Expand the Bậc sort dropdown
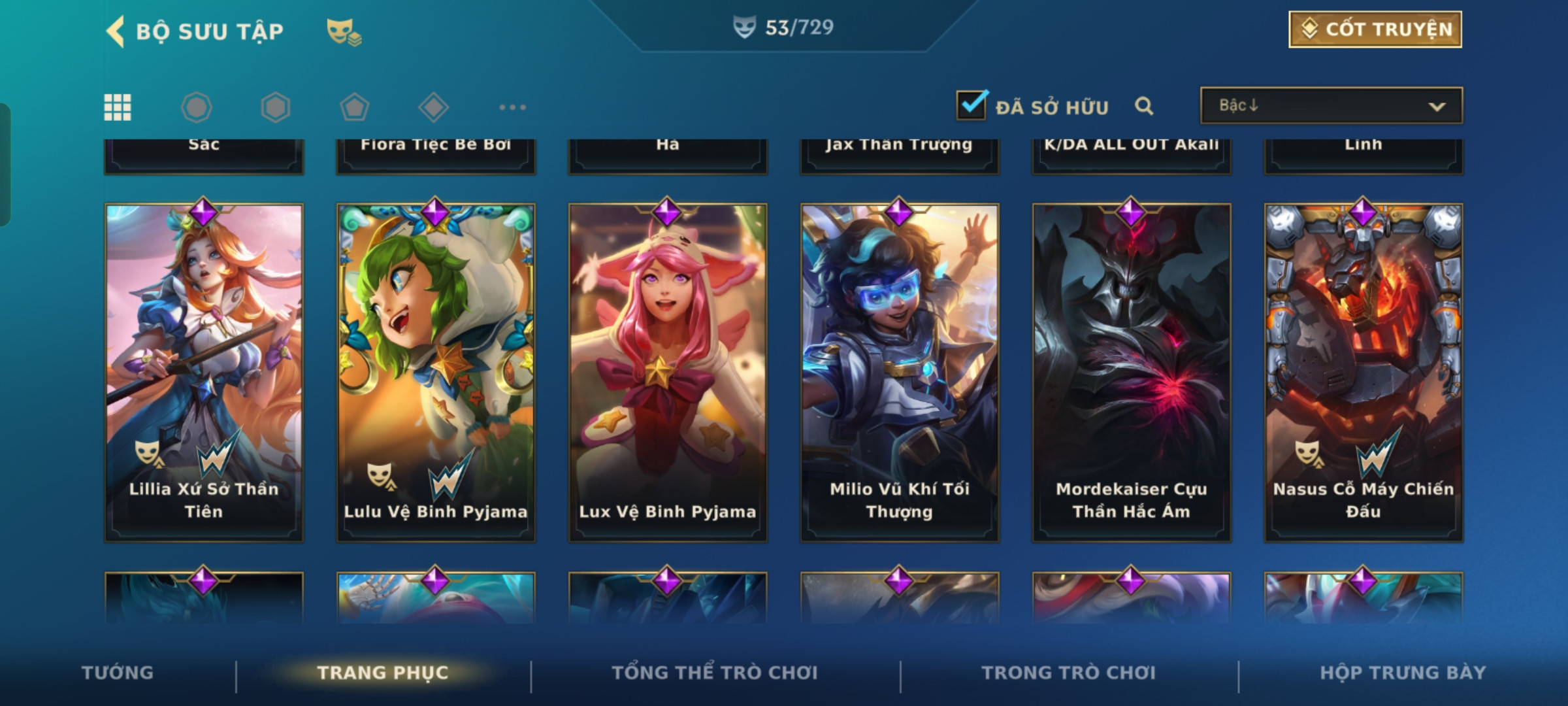Screen dimensions: 1568x706 click(x=1331, y=105)
